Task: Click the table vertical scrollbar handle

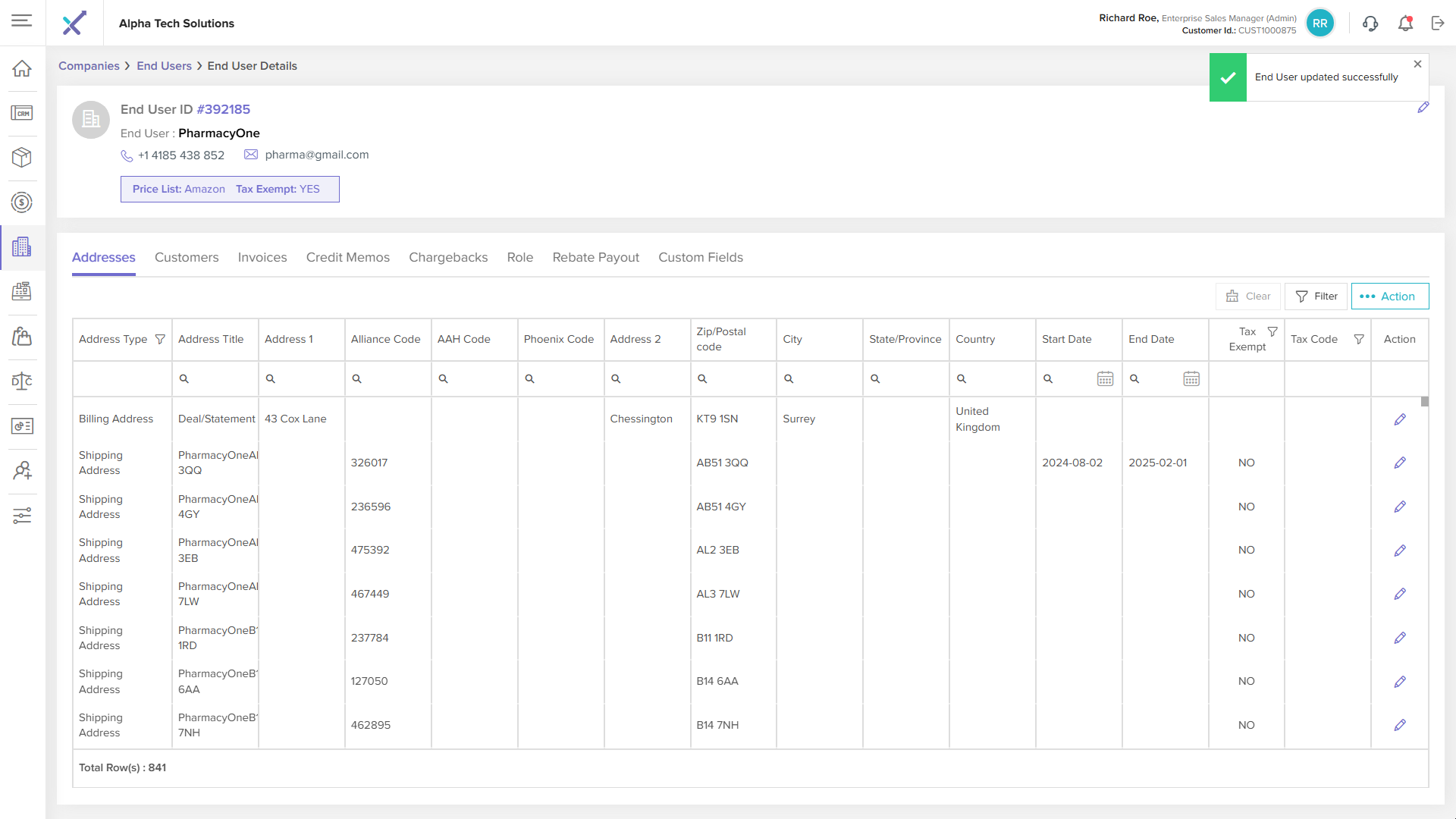Action: [1425, 402]
